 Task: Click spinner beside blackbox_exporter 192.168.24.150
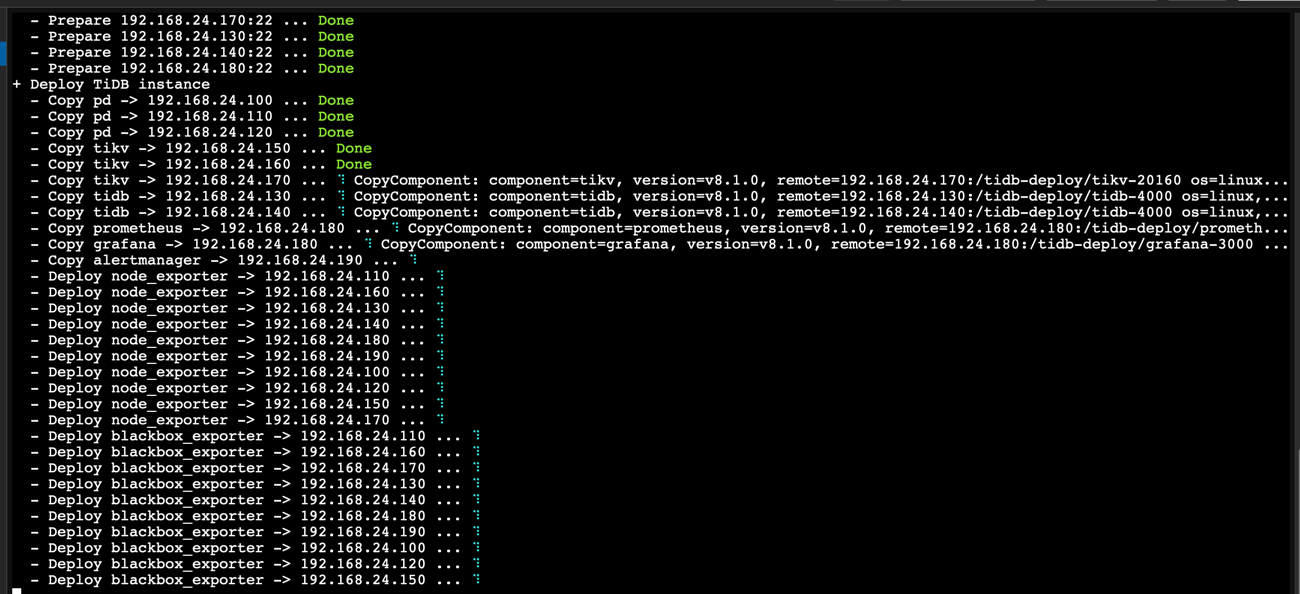(476, 580)
